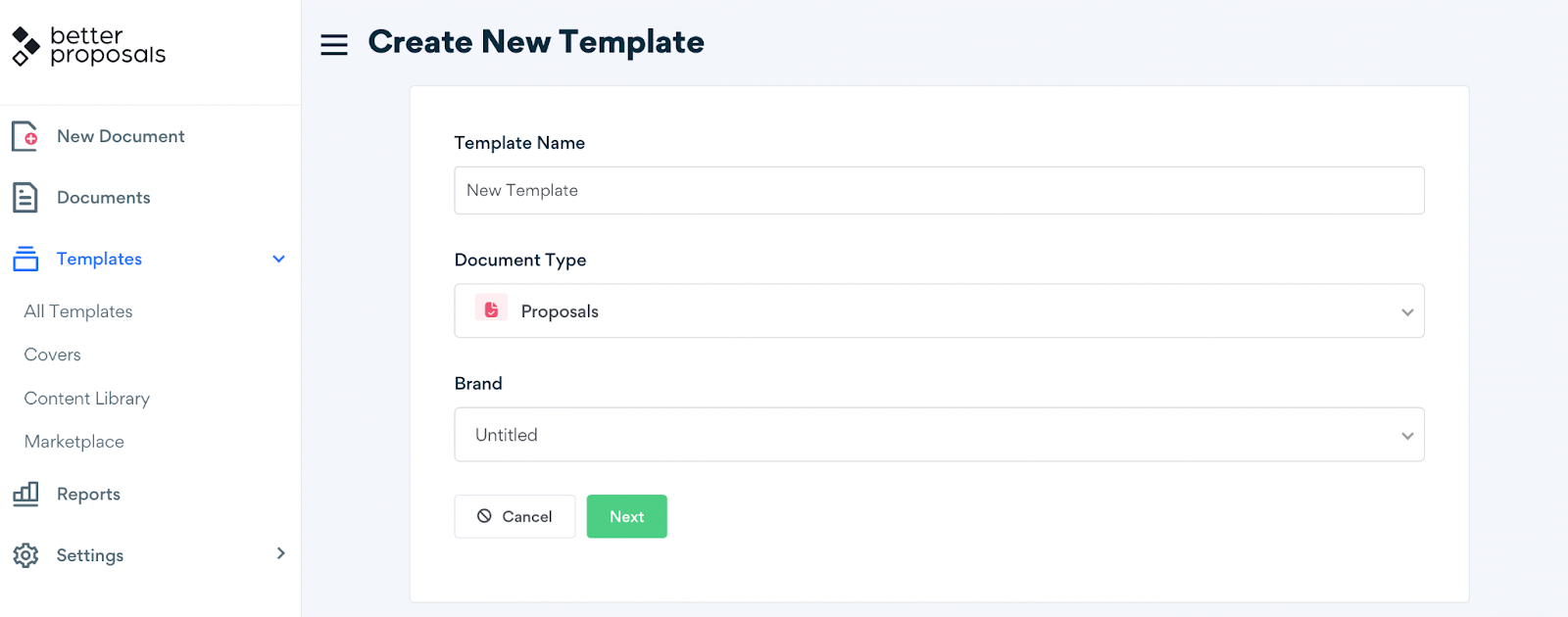Open the Content Library section
The width and height of the screenshot is (1568, 617).
tap(87, 399)
